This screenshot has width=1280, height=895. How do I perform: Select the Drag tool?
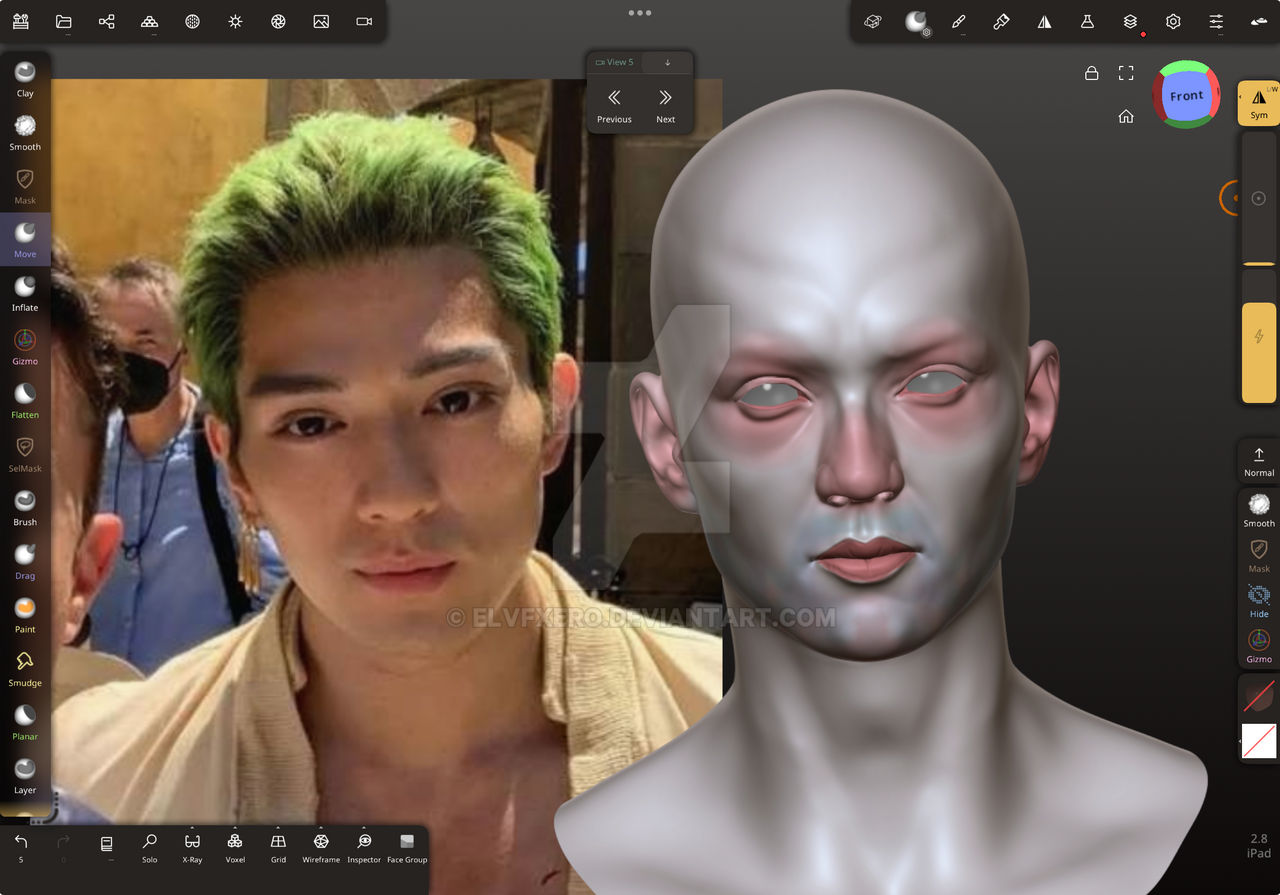coord(25,561)
